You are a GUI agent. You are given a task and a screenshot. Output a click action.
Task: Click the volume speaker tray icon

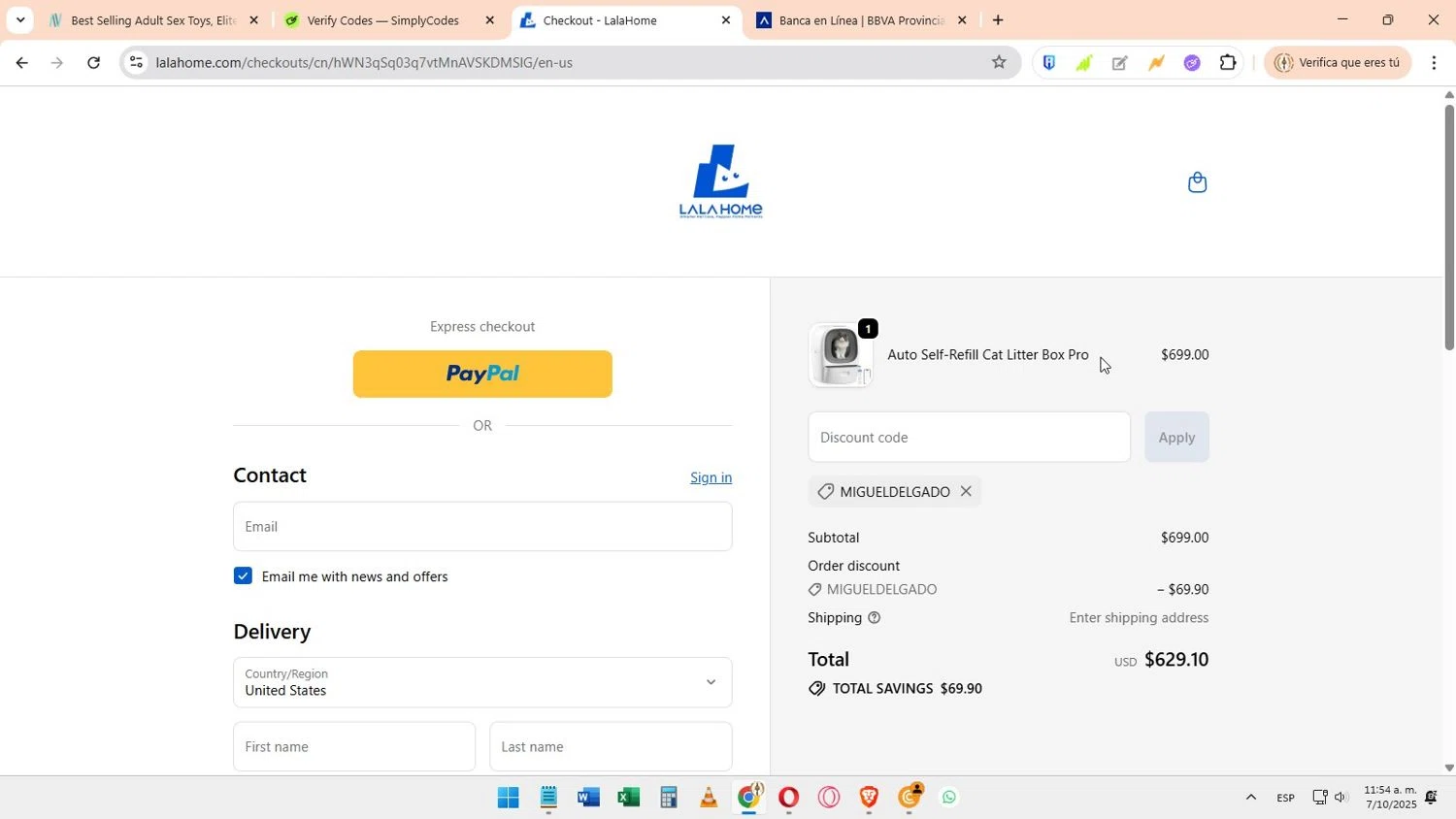point(1341,798)
